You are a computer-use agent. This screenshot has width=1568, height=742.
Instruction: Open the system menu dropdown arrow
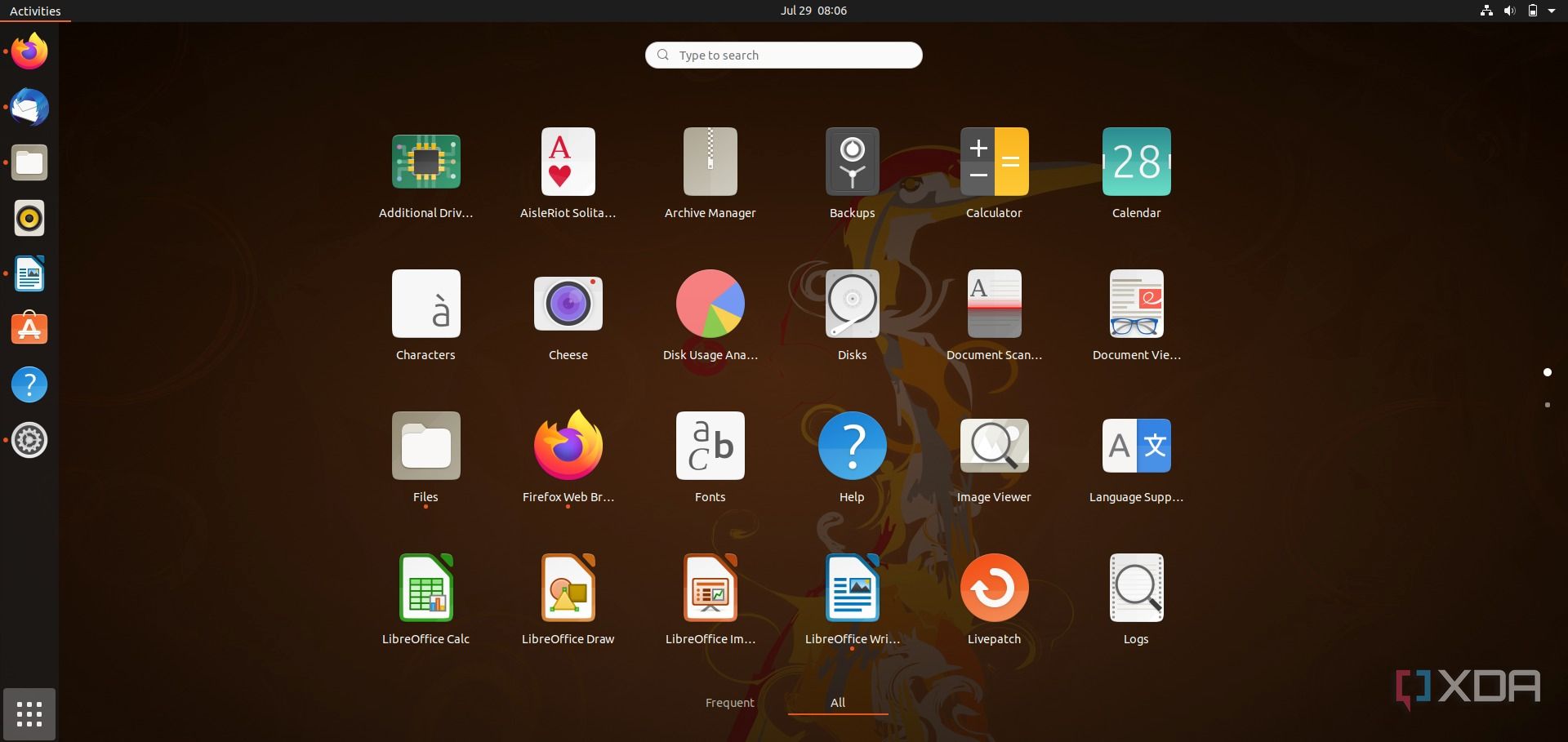coord(1552,11)
